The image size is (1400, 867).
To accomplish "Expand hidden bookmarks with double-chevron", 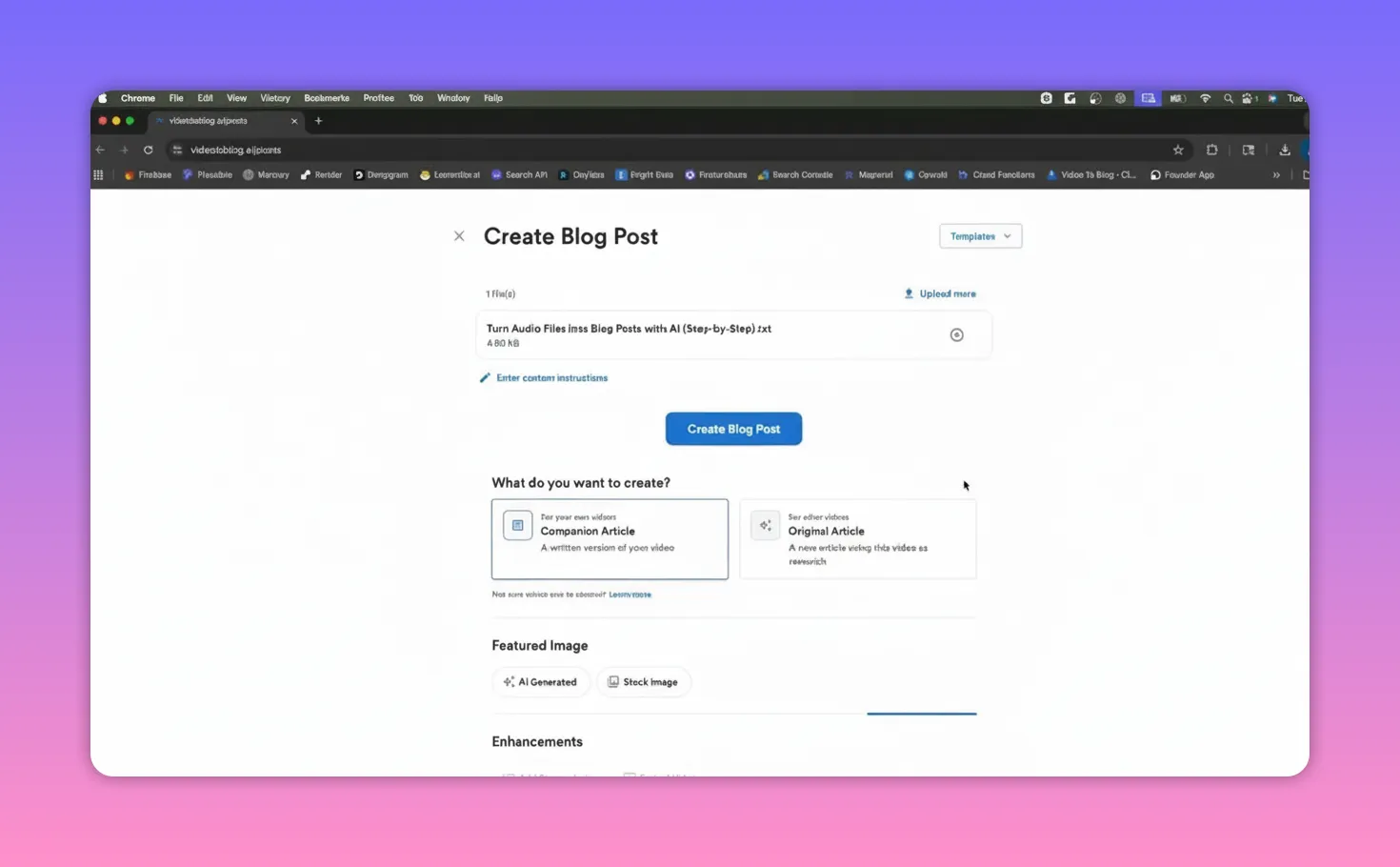I will click(1276, 174).
